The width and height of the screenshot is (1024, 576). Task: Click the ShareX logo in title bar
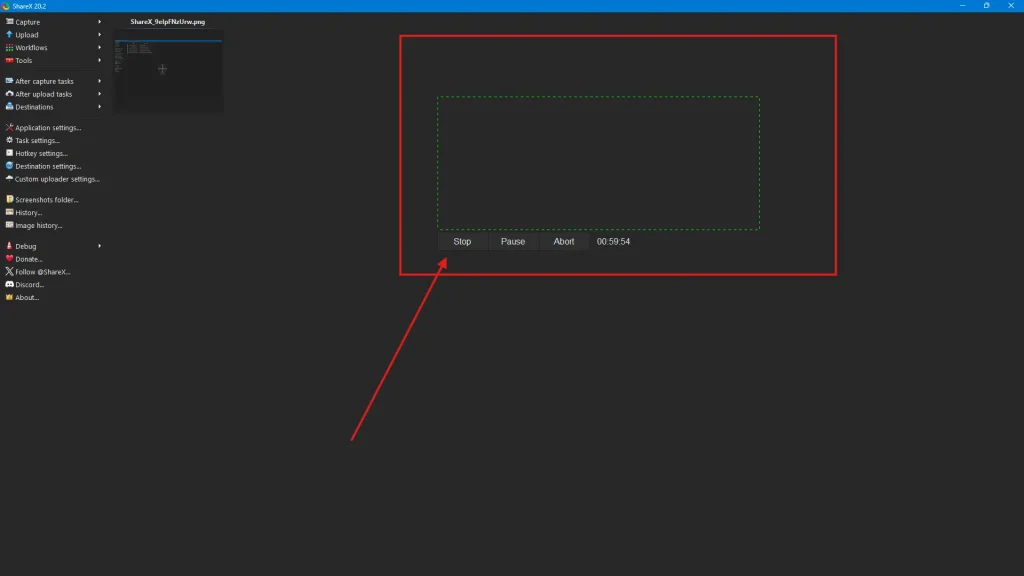coord(6,6)
